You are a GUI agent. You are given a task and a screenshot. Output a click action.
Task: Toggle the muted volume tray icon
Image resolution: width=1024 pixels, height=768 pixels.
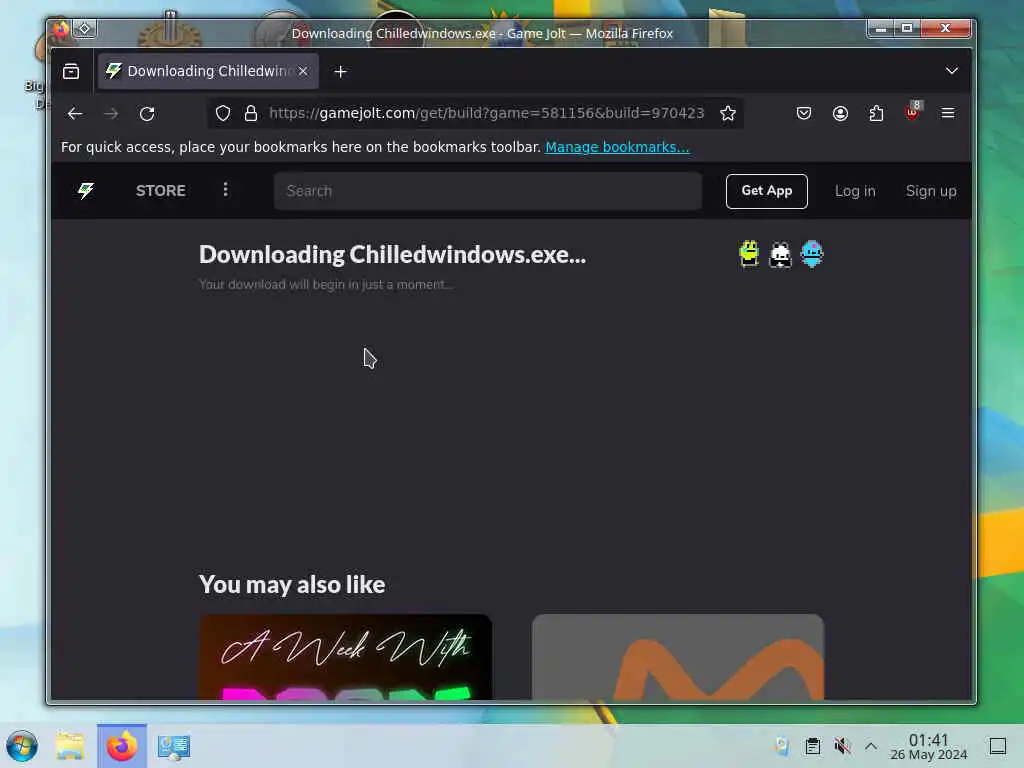842,746
